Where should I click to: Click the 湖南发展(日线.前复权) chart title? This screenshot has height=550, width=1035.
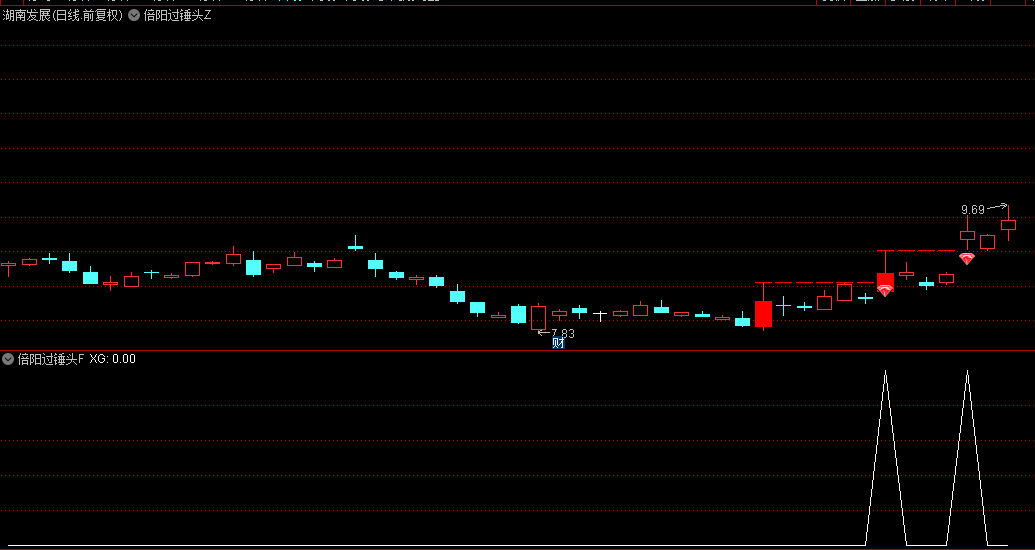point(63,15)
